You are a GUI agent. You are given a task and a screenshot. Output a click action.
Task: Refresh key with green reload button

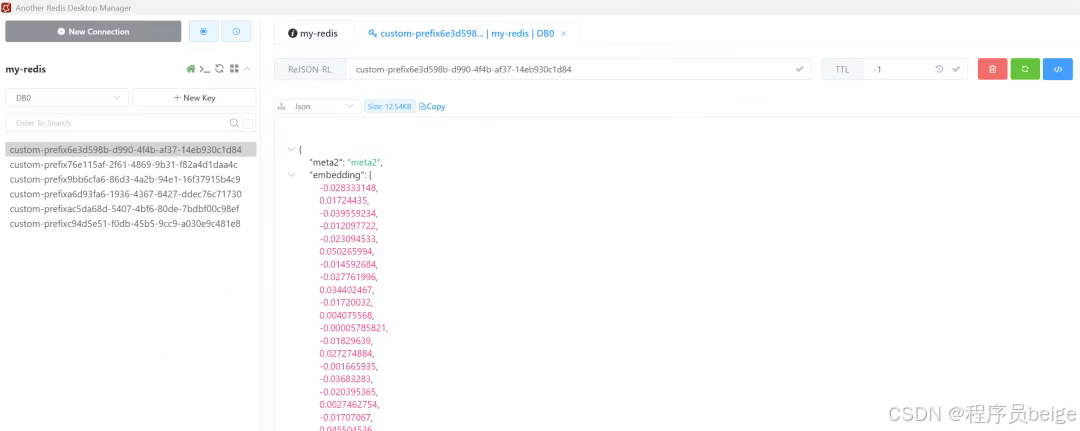pyautogui.click(x=1025, y=70)
